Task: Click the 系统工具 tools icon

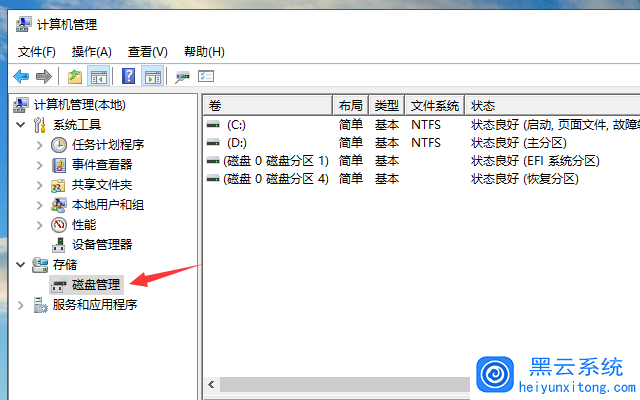Action: (40, 125)
